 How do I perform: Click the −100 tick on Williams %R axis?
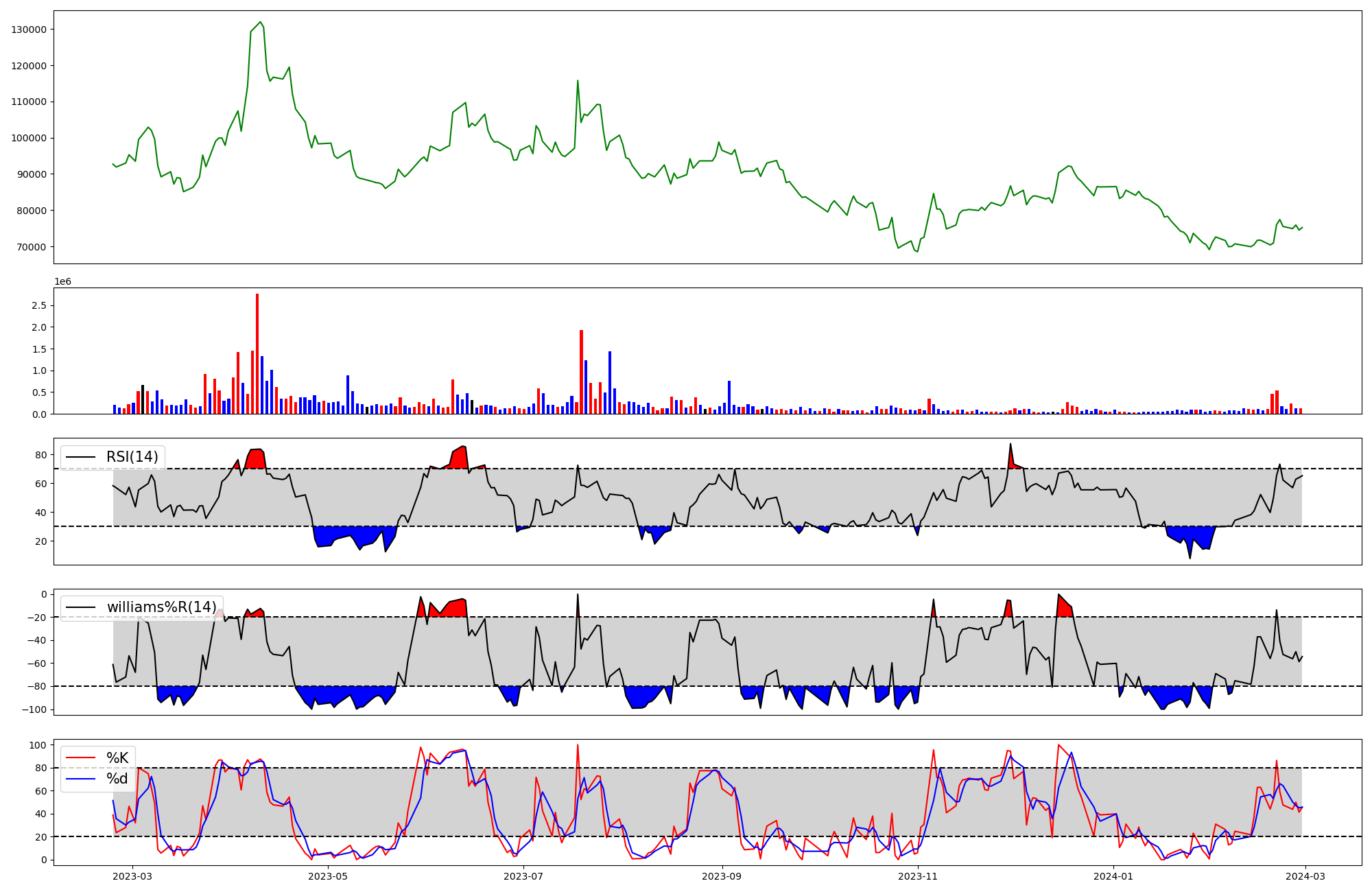click(33, 709)
